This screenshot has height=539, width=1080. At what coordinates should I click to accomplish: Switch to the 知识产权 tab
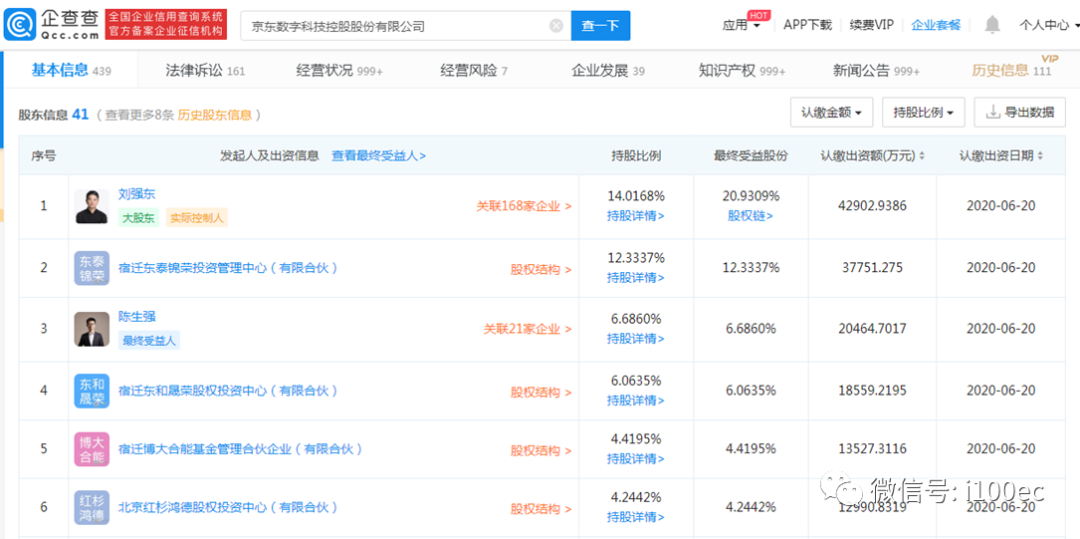(742, 70)
